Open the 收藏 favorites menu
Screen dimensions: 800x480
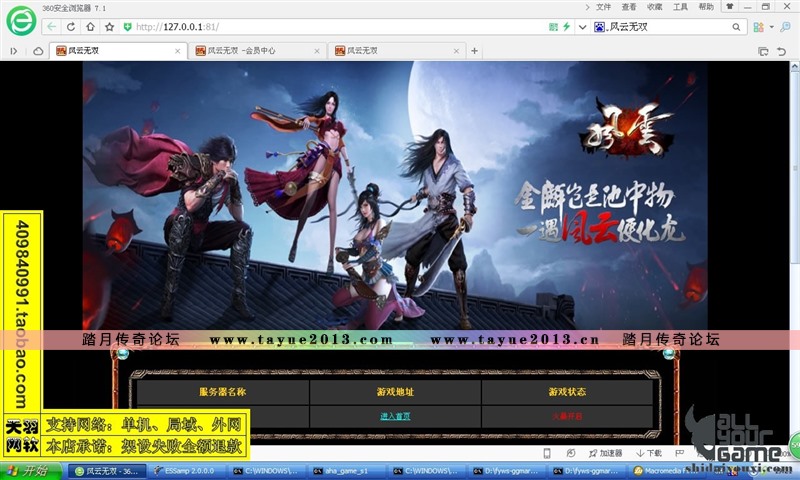[x=654, y=6]
